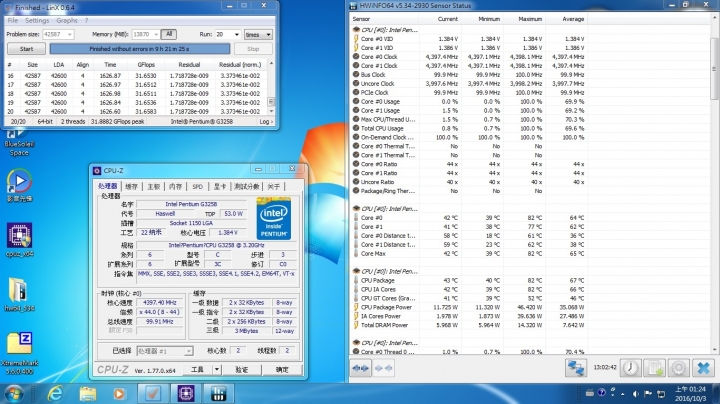This screenshot has height=404, width=720.
Task: Click Action Center flag tray icon
Action: click(648, 394)
